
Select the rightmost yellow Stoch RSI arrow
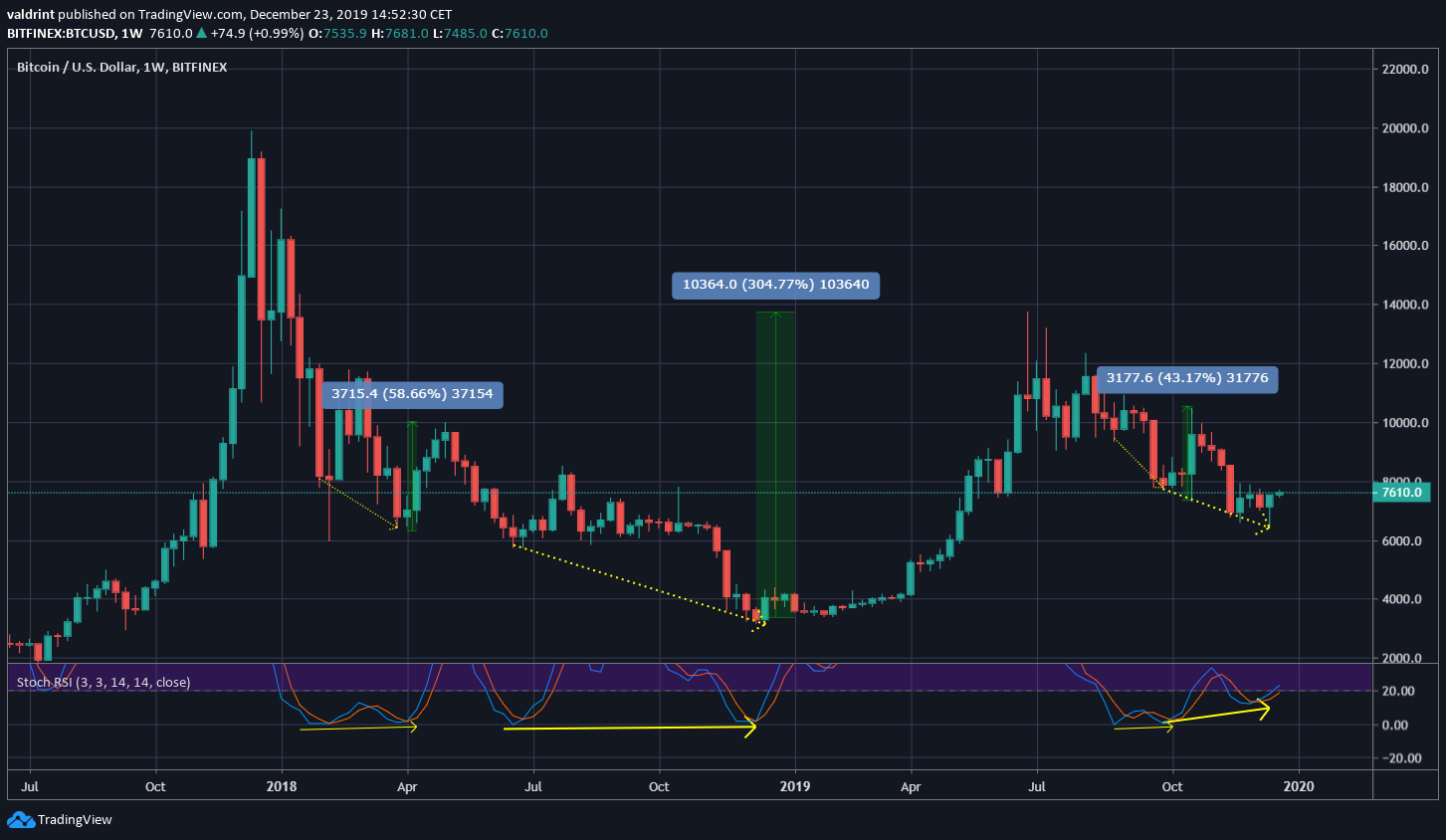[x=1219, y=714]
